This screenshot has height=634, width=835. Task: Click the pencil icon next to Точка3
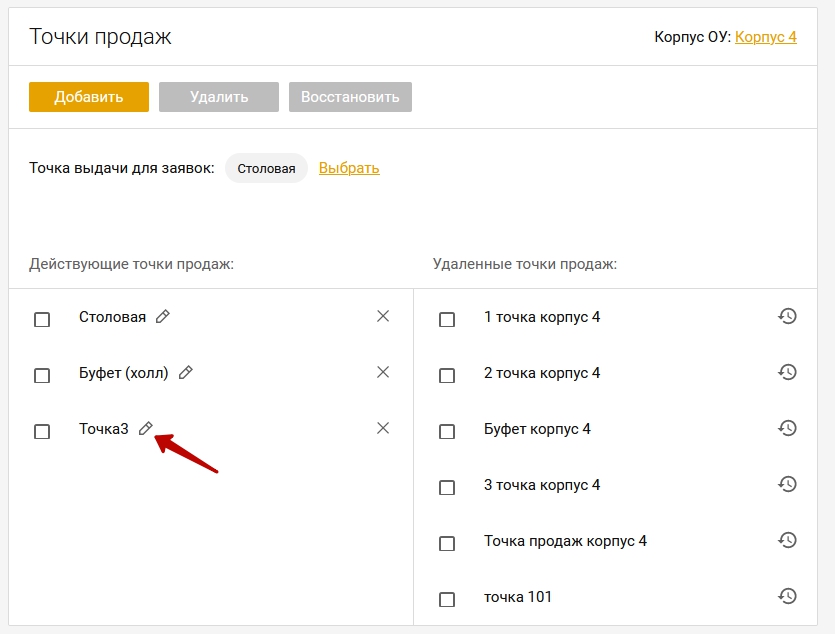pyautogui.click(x=146, y=429)
